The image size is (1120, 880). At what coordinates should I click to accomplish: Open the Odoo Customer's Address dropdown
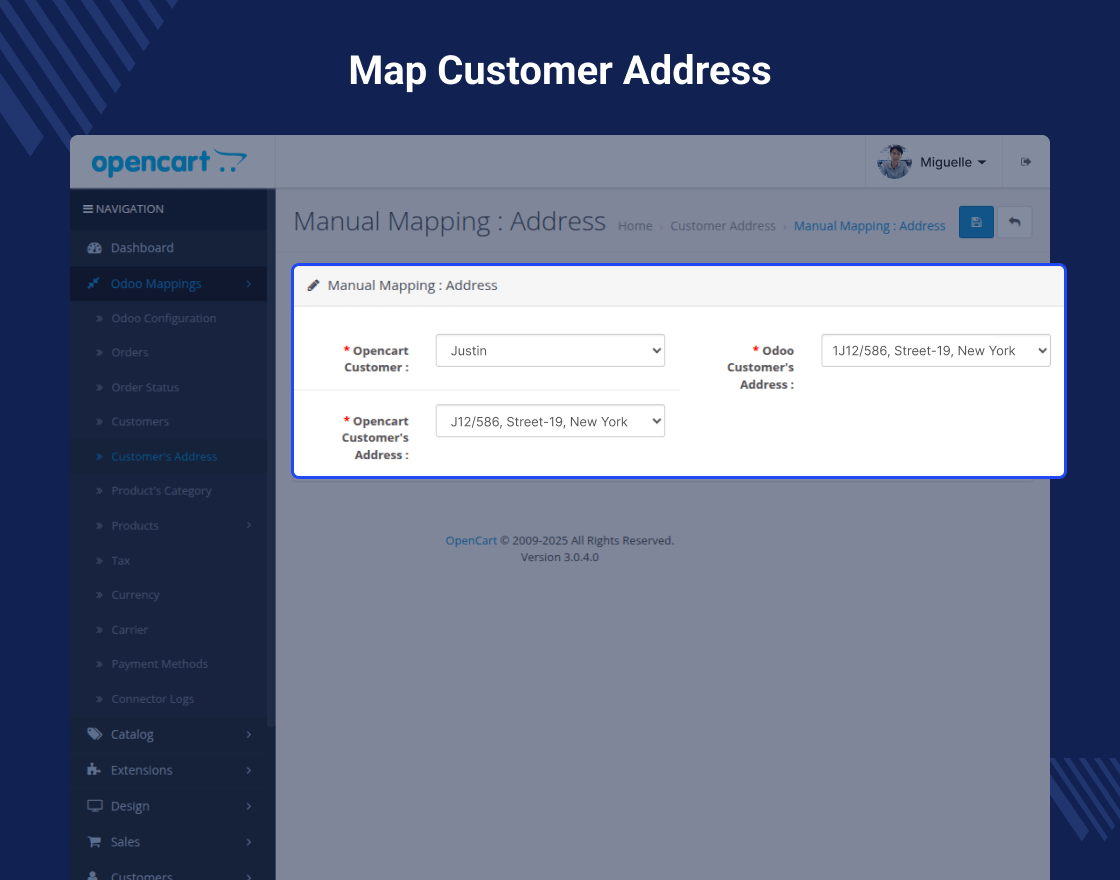point(936,351)
